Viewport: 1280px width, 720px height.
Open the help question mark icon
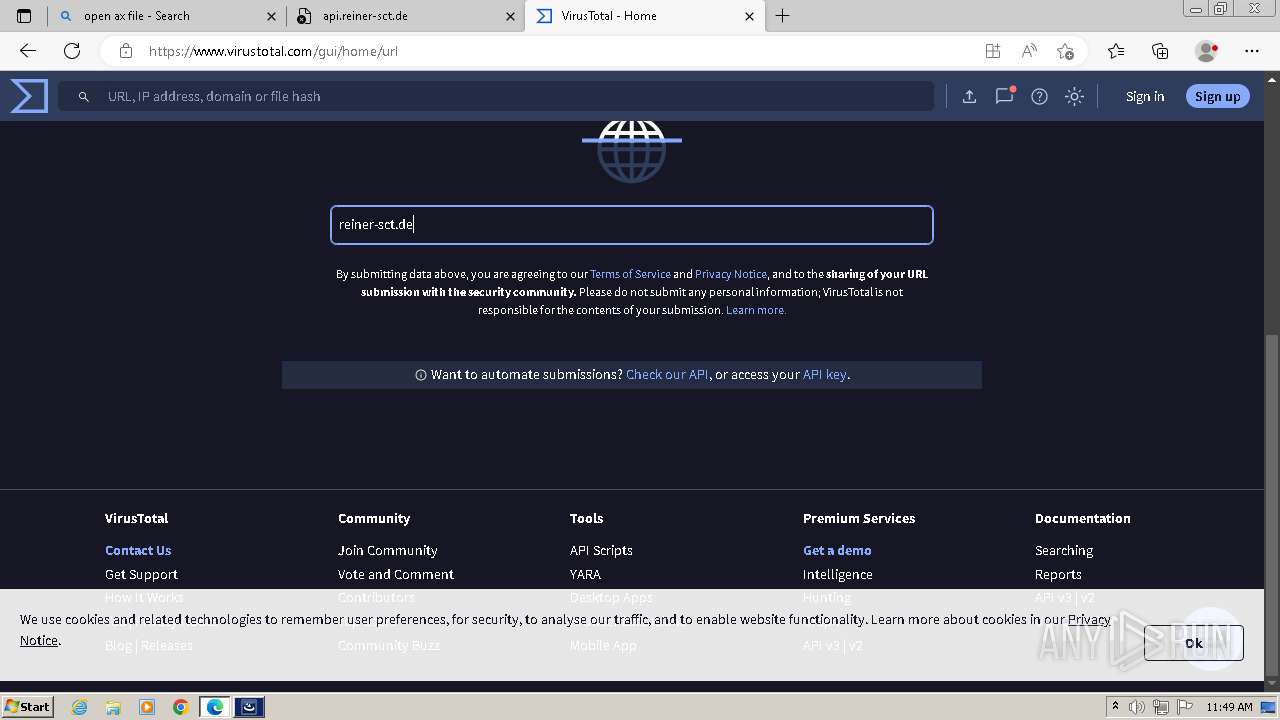pos(1039,96)
